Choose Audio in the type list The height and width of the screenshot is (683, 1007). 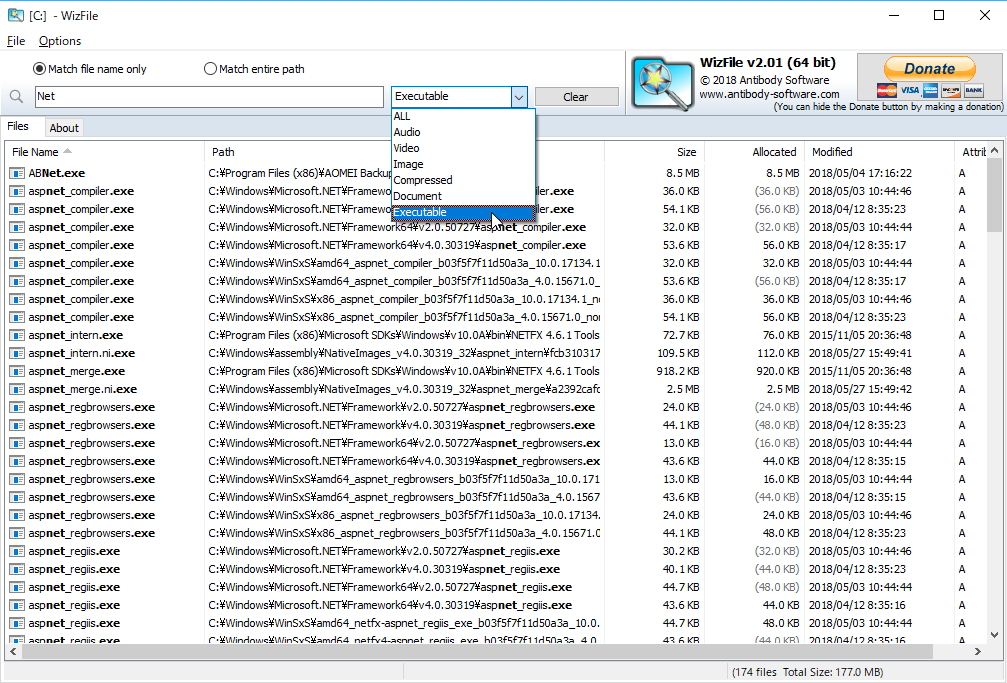coord(463,132)
